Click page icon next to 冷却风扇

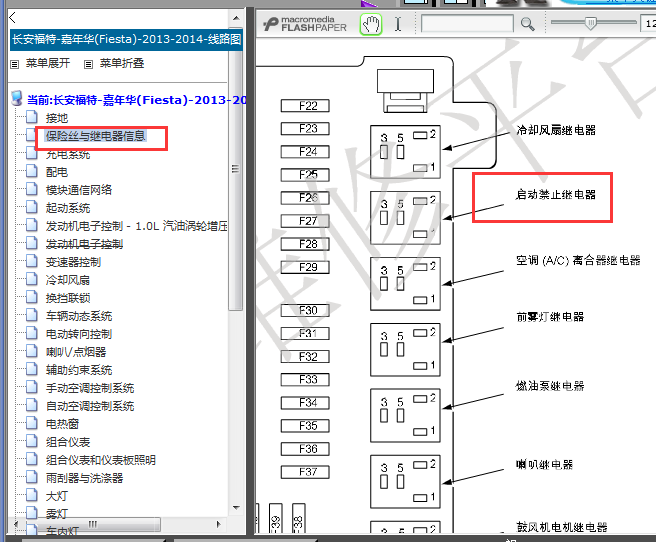click(32, 279)
